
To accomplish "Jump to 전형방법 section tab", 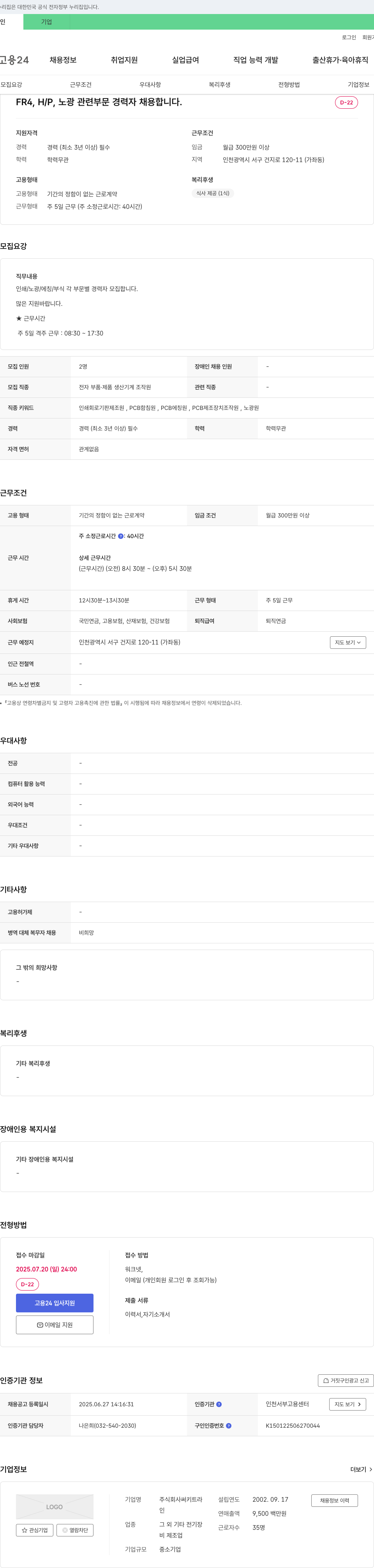I will (289, 85).
